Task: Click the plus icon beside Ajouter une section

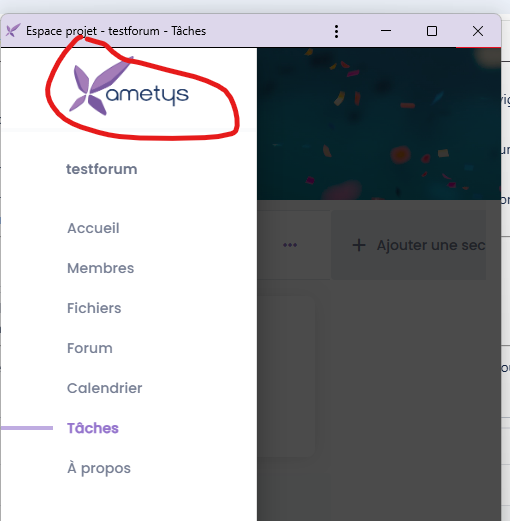Action: 359,245
